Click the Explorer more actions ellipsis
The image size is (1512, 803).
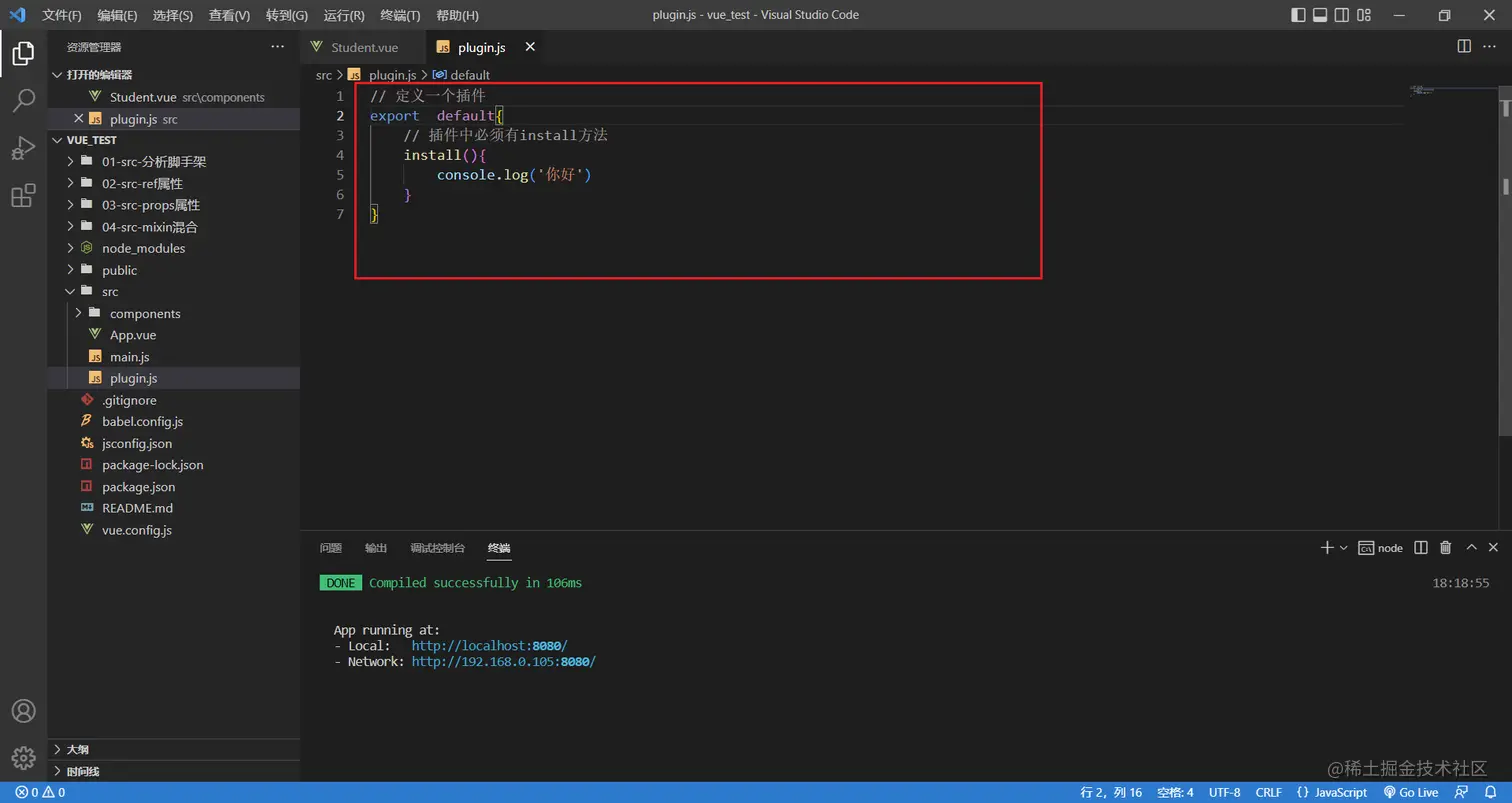click(x=277, y=47)
